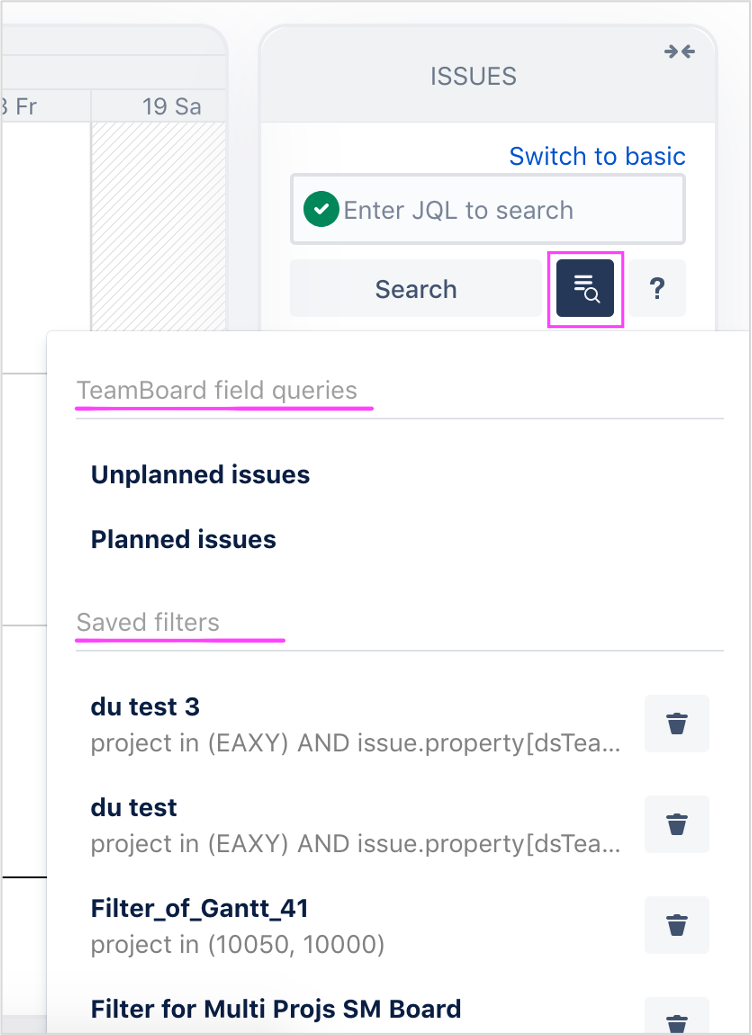Click the question mark help button

click(x=657, y=289)
